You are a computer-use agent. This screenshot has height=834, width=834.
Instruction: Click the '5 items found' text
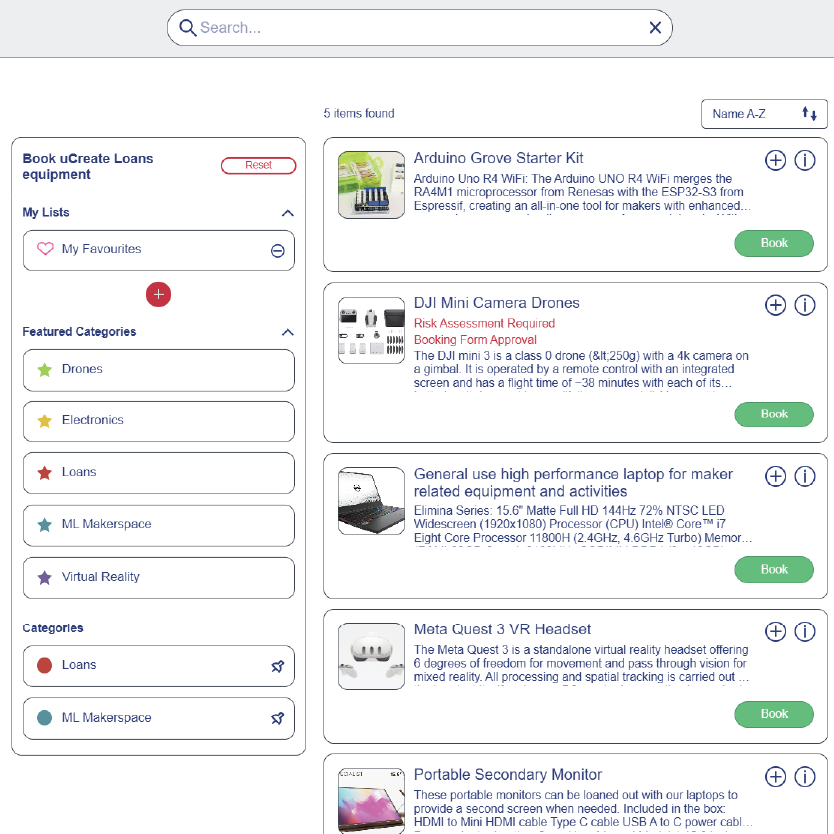coord(359,113)
